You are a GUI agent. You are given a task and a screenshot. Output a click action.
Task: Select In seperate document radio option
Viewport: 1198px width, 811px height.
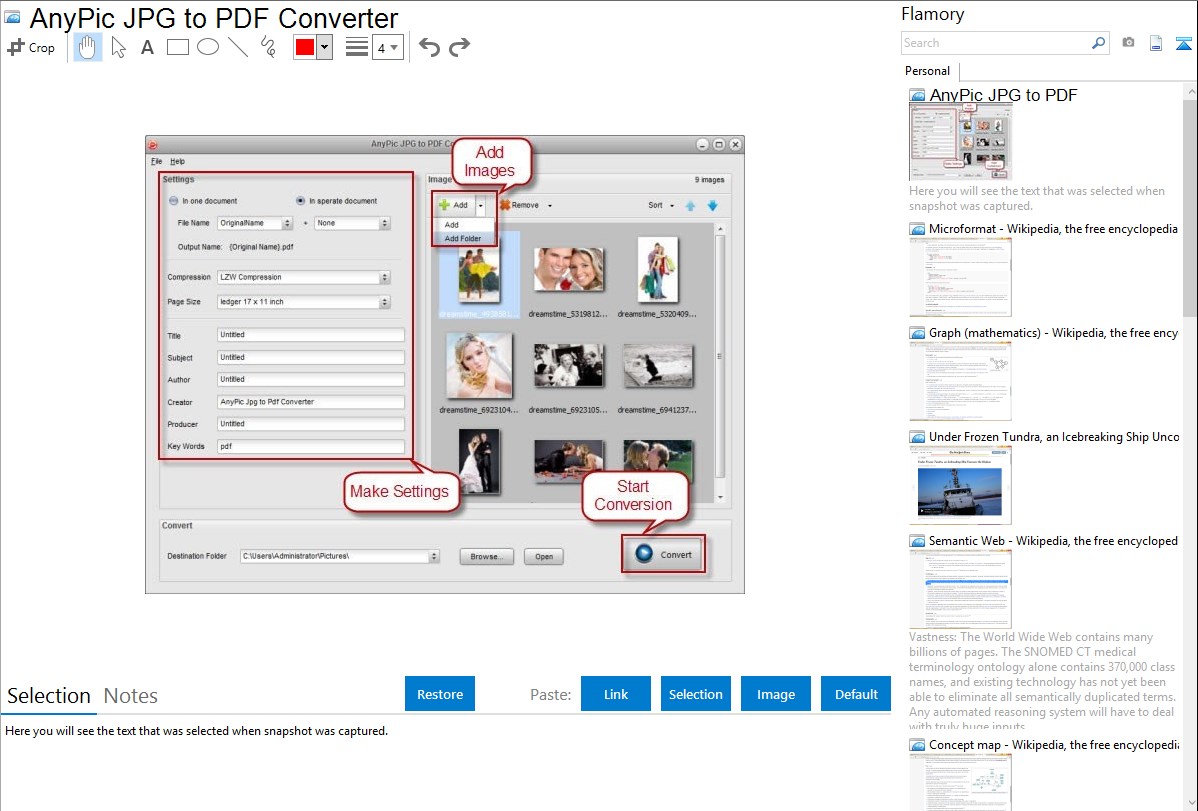[x=300, y=201]
